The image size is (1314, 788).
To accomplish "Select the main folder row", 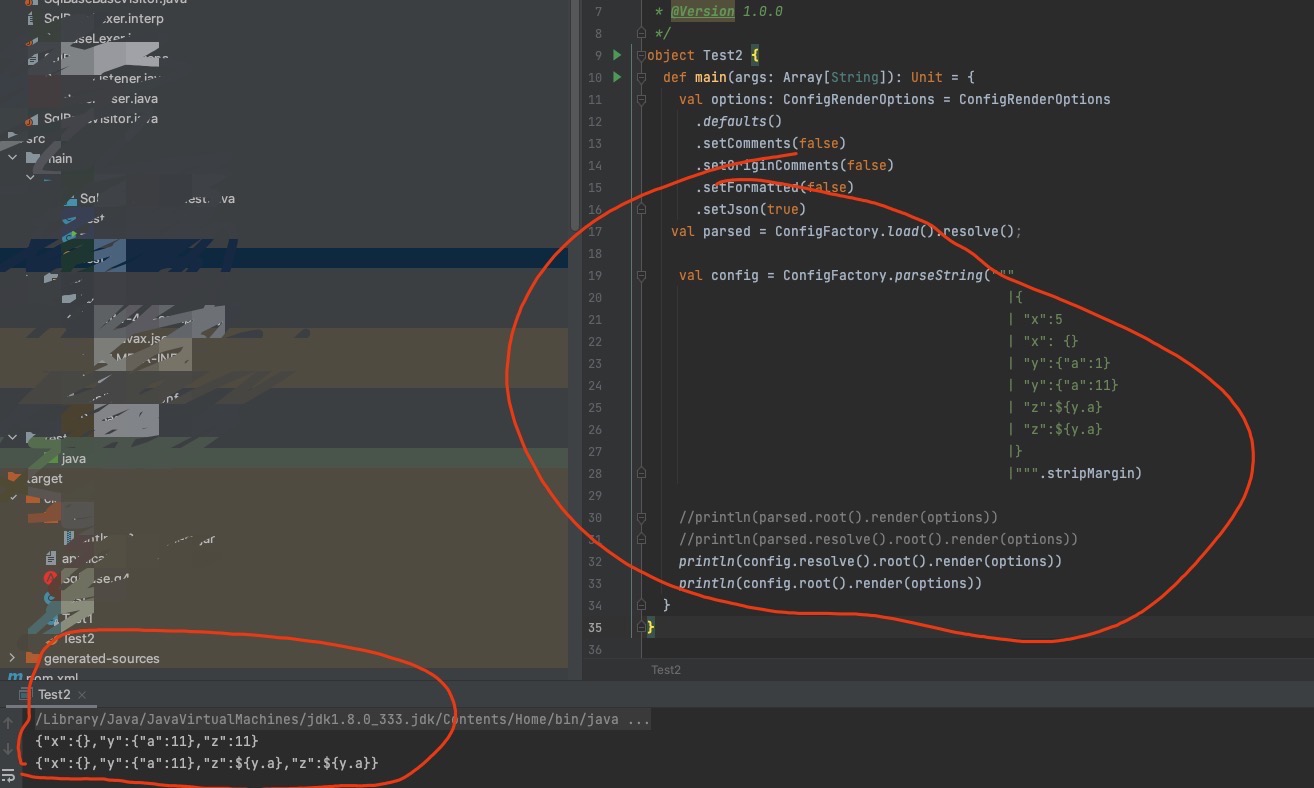I will 284,158.
